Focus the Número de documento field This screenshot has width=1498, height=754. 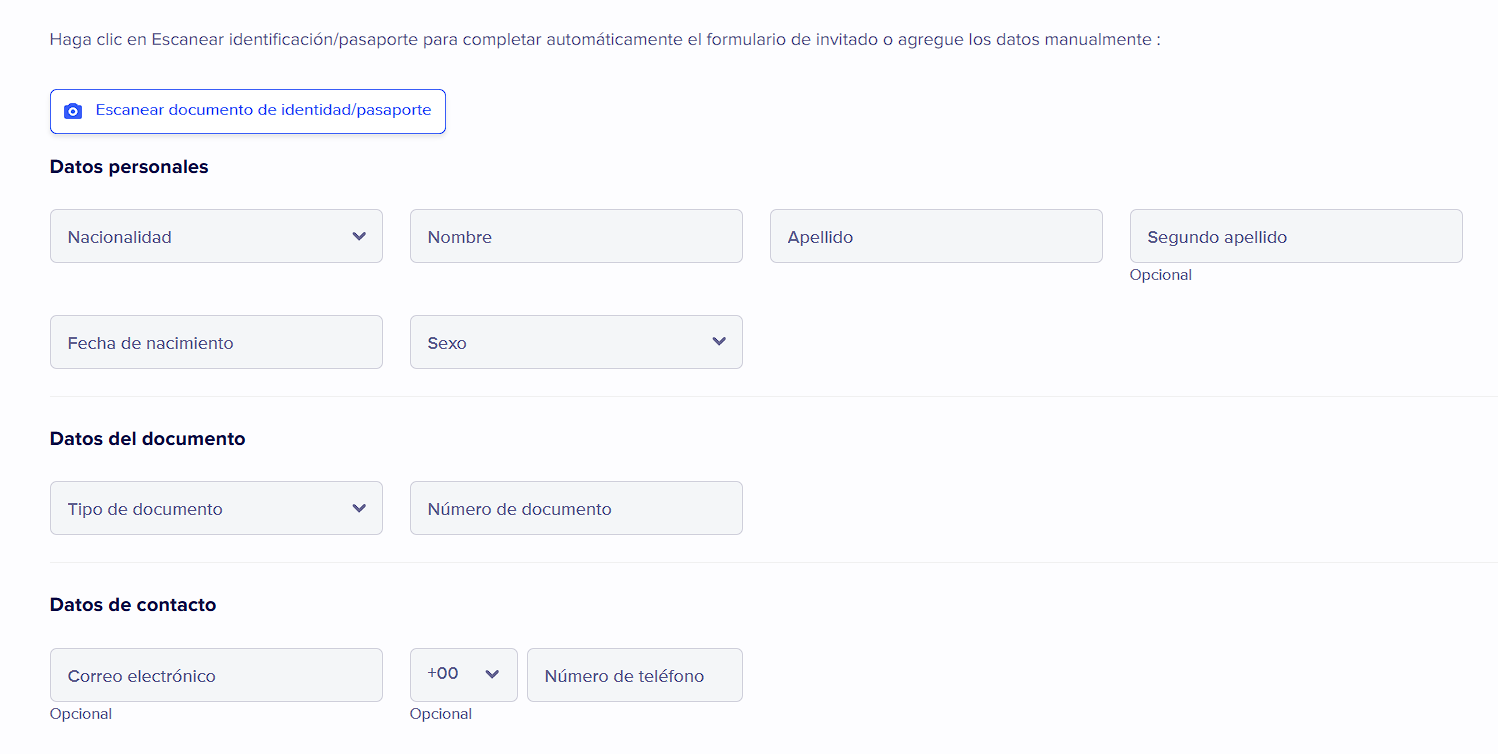(x=576, y=508)
